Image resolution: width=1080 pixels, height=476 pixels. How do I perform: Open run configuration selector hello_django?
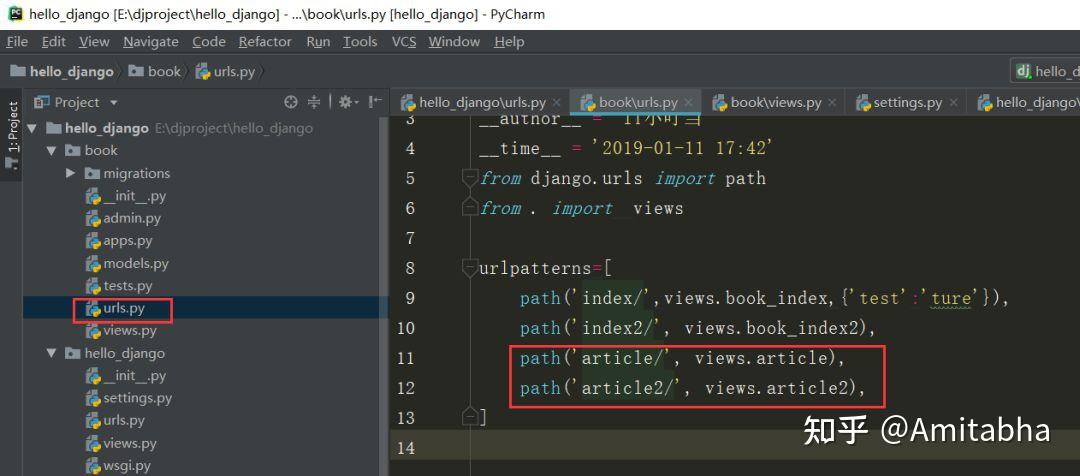(x=1046, y=72)
